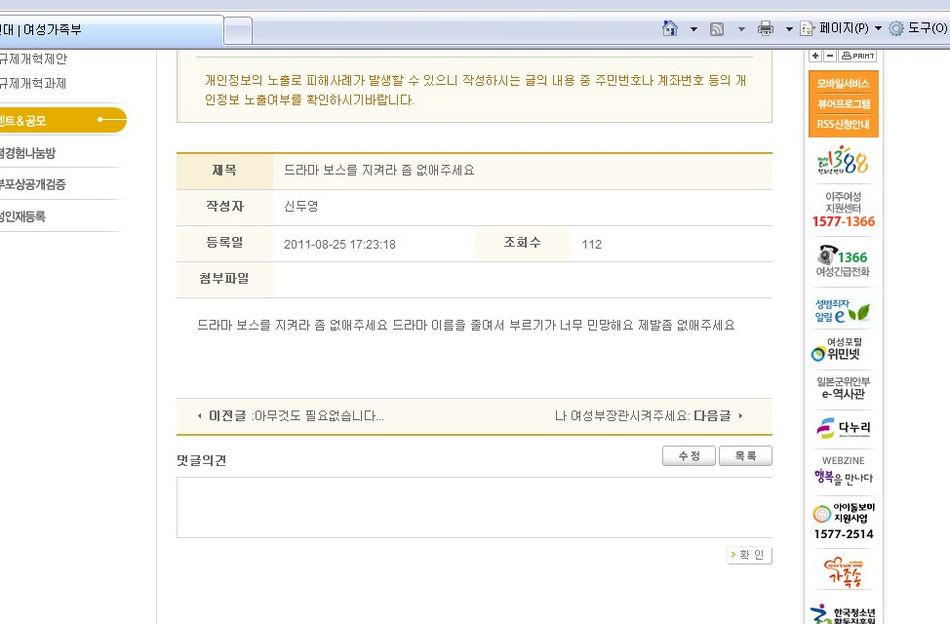Open the 다누리 banner
The height and width of the screenshot is (624, 950).
pos(843,428)
